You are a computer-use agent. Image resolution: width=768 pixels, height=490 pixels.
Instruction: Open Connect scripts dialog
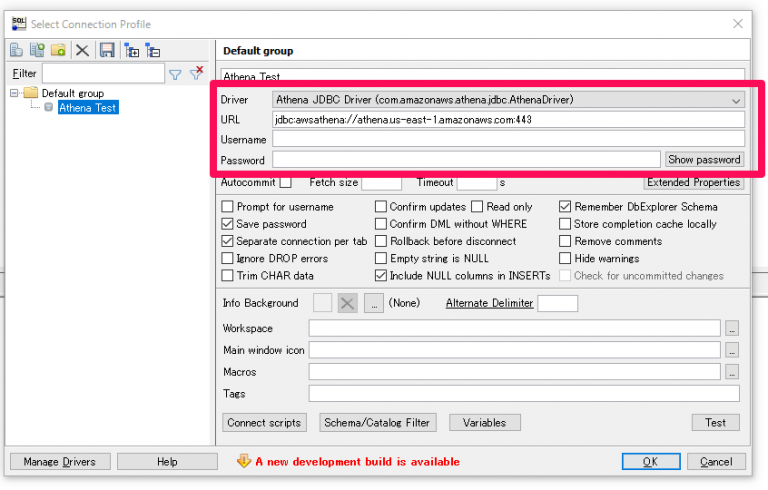tap(264, 422)
